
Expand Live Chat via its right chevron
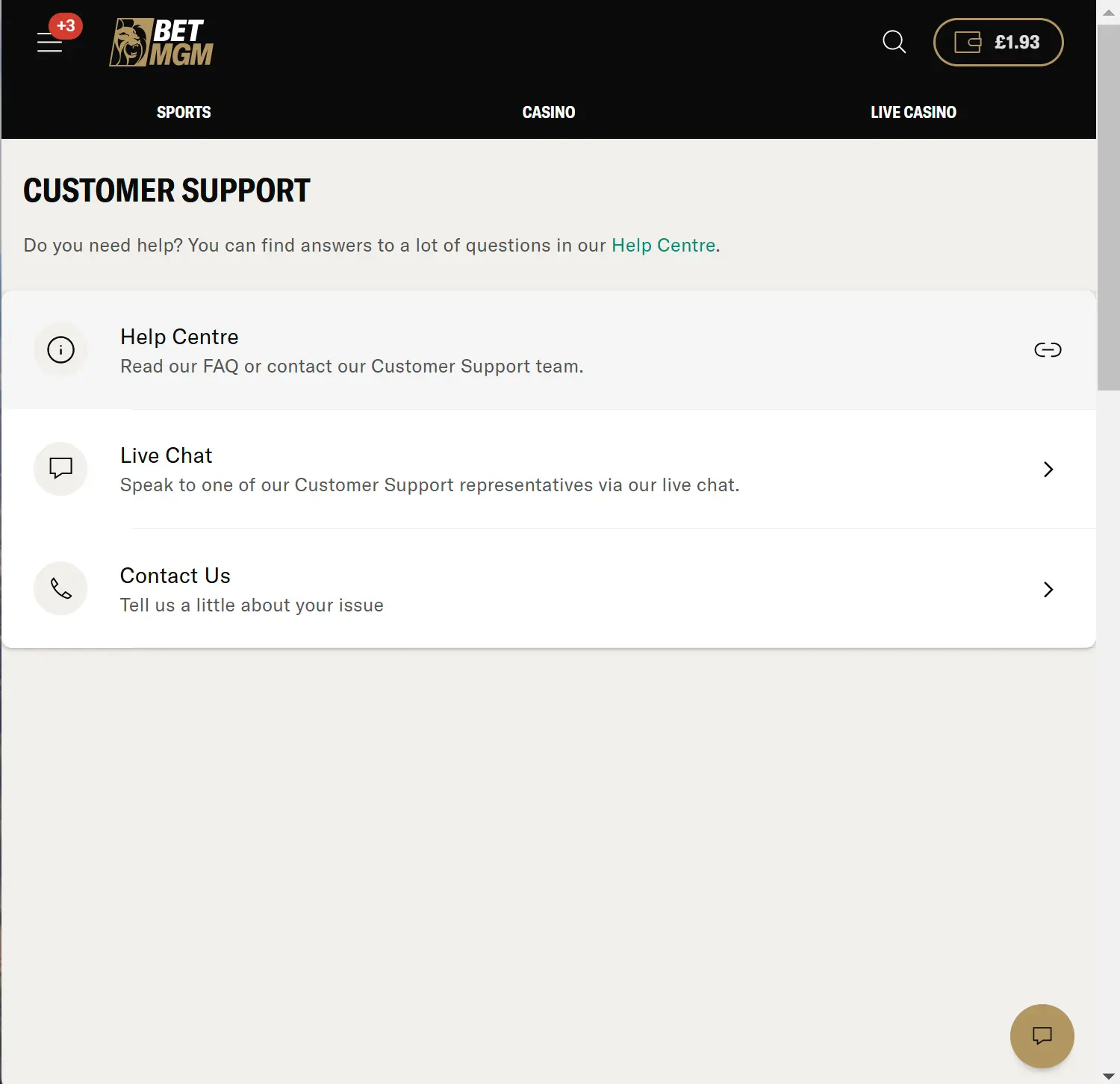point(1048,469)
